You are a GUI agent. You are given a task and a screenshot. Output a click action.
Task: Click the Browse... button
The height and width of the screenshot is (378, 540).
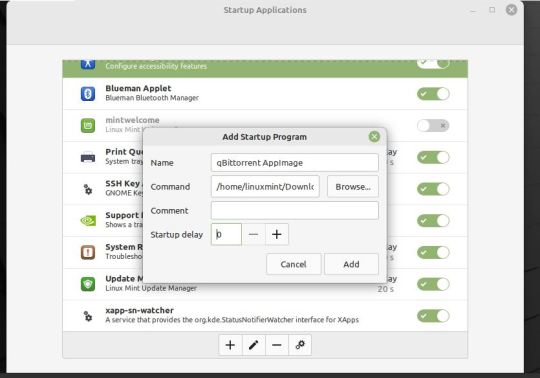pos(353,187)
